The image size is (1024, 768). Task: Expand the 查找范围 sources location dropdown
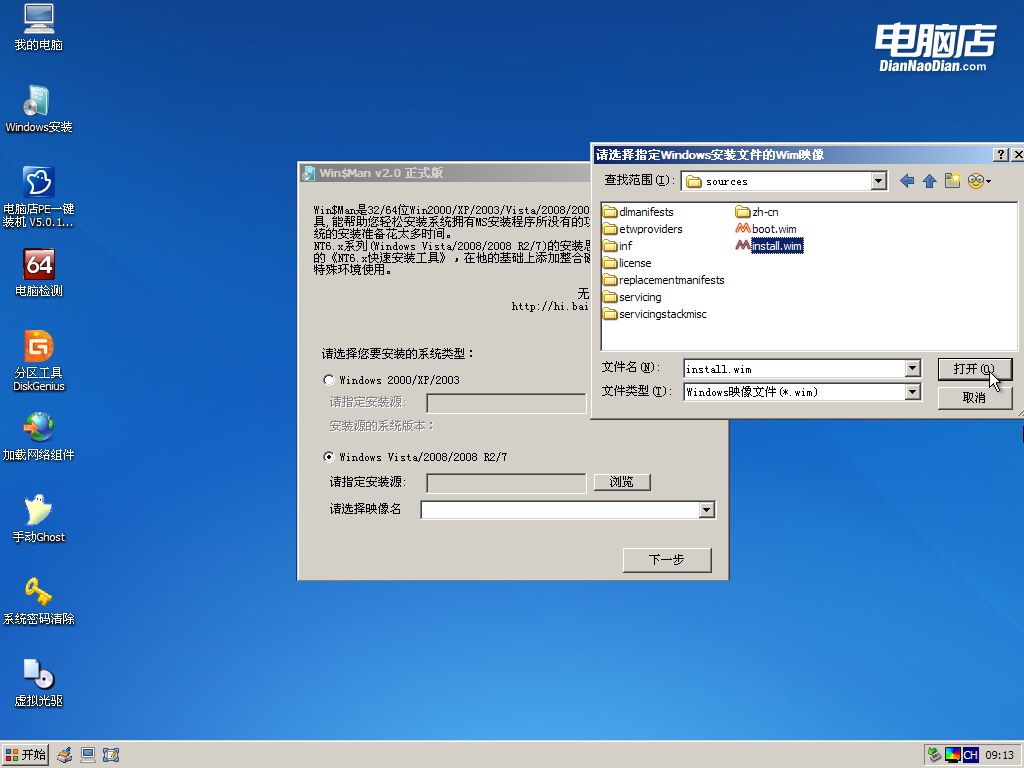pos(879,181)
